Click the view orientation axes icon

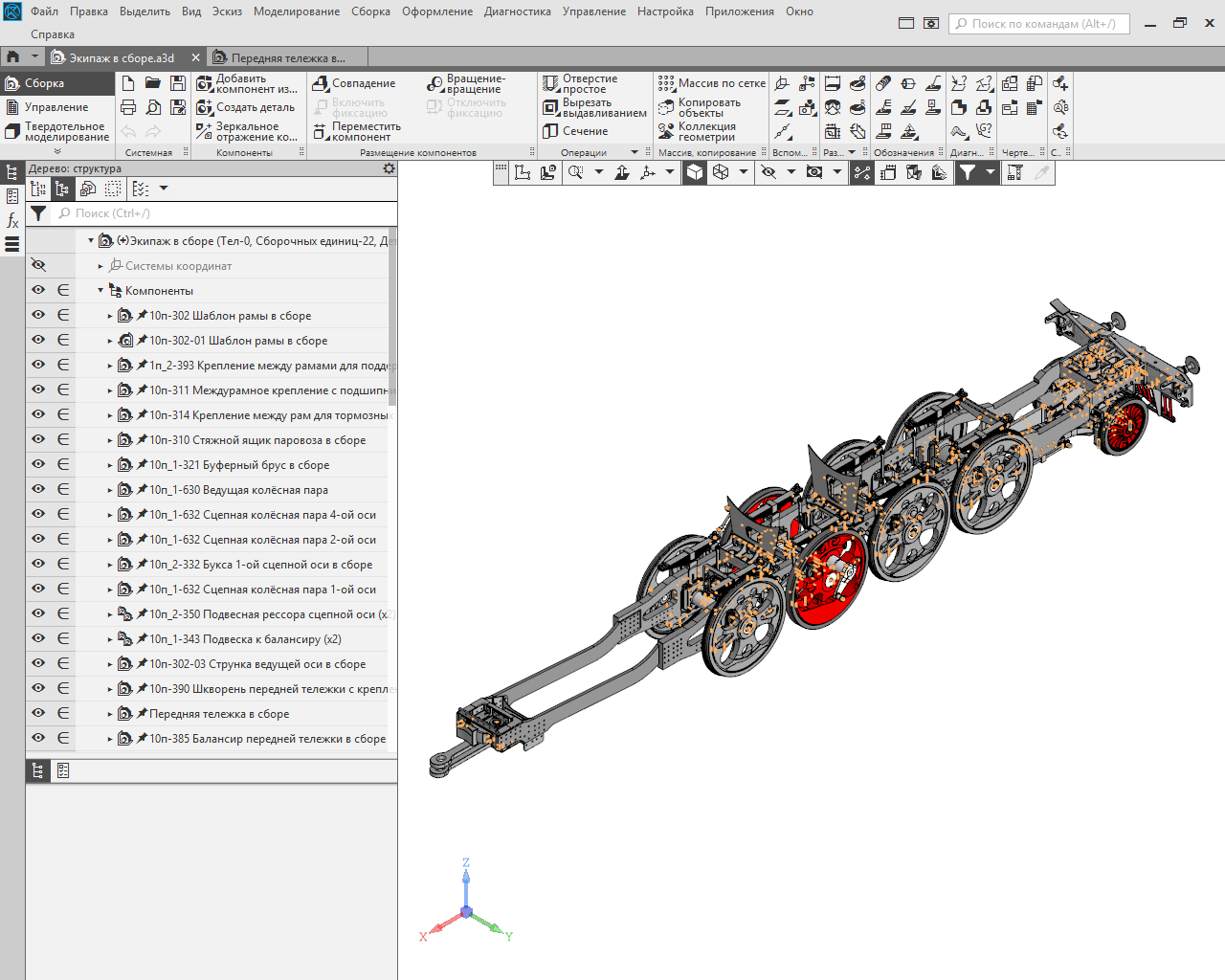pos(648,172)
